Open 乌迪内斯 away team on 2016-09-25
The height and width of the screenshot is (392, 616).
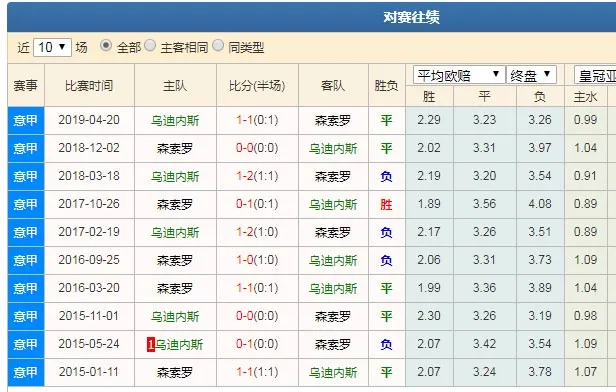pyautogui.click(x=333, y=260)
